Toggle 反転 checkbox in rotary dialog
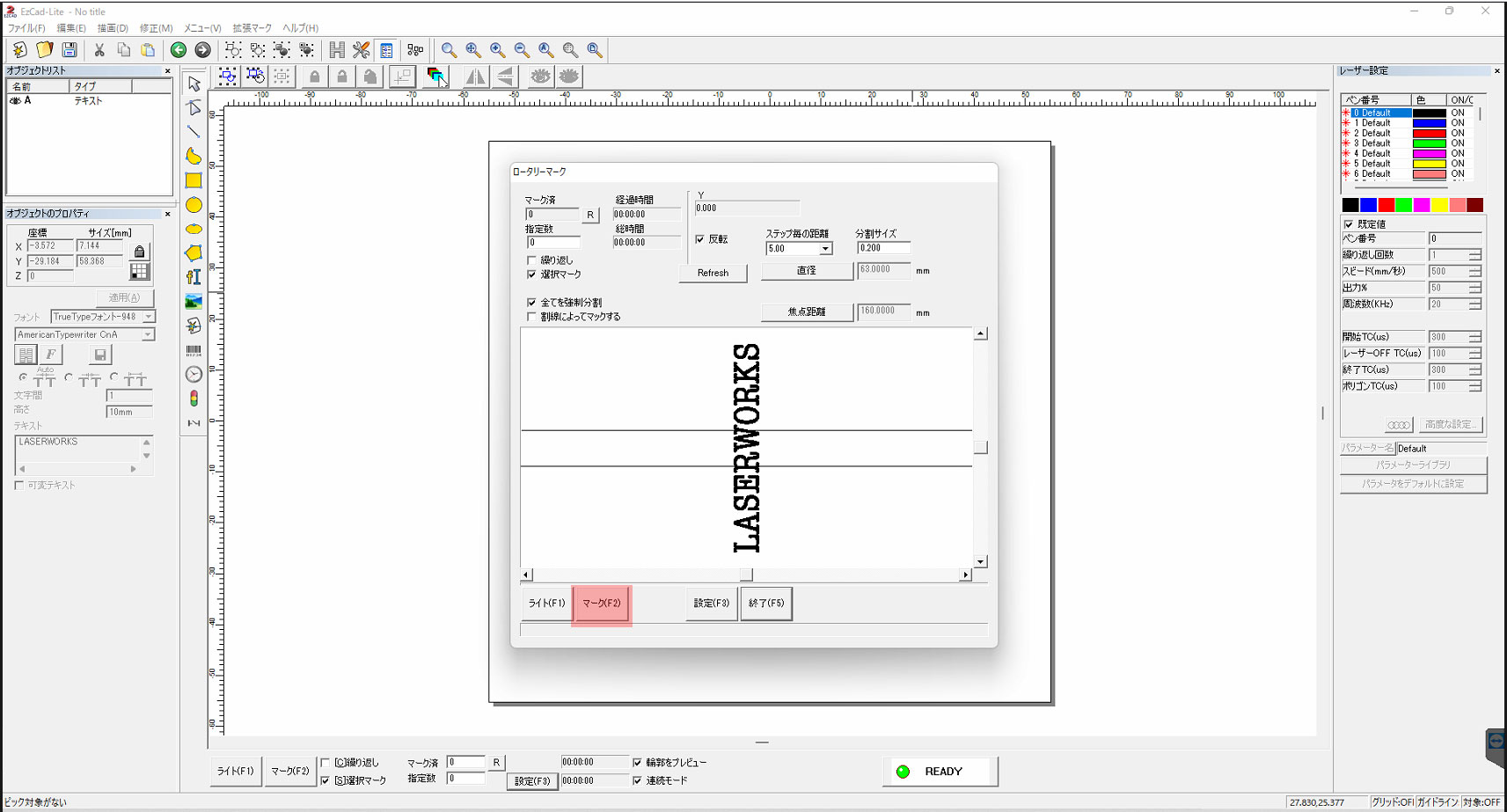 pyautogui.click(x=700, y=239)
